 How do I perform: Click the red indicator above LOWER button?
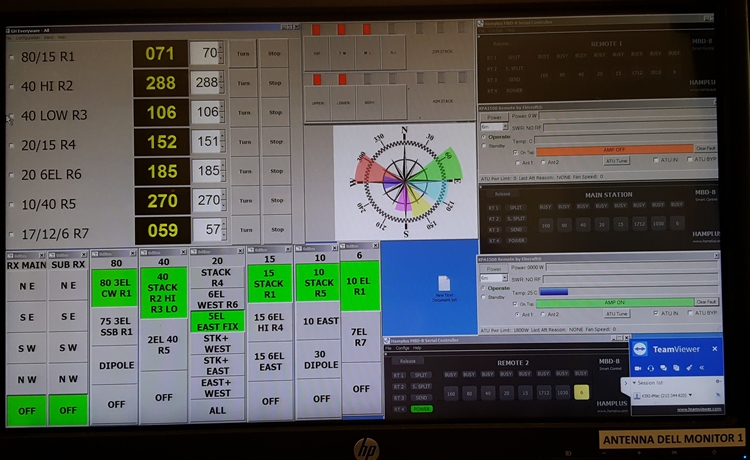click(x=342, y=79)
